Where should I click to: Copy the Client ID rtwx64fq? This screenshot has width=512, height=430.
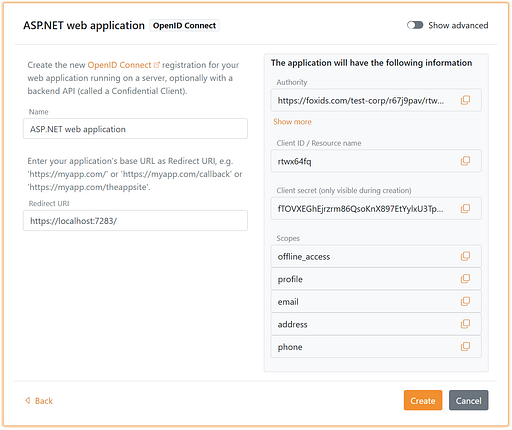[x=465, y=161]
